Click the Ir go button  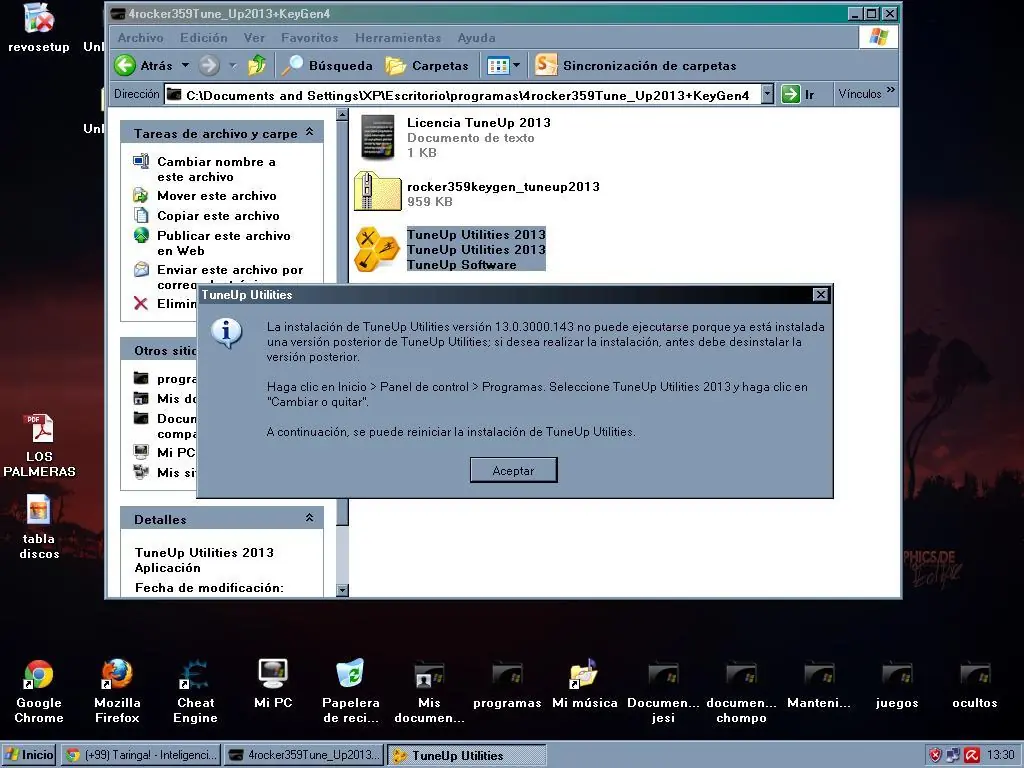[x=799, y=95]
